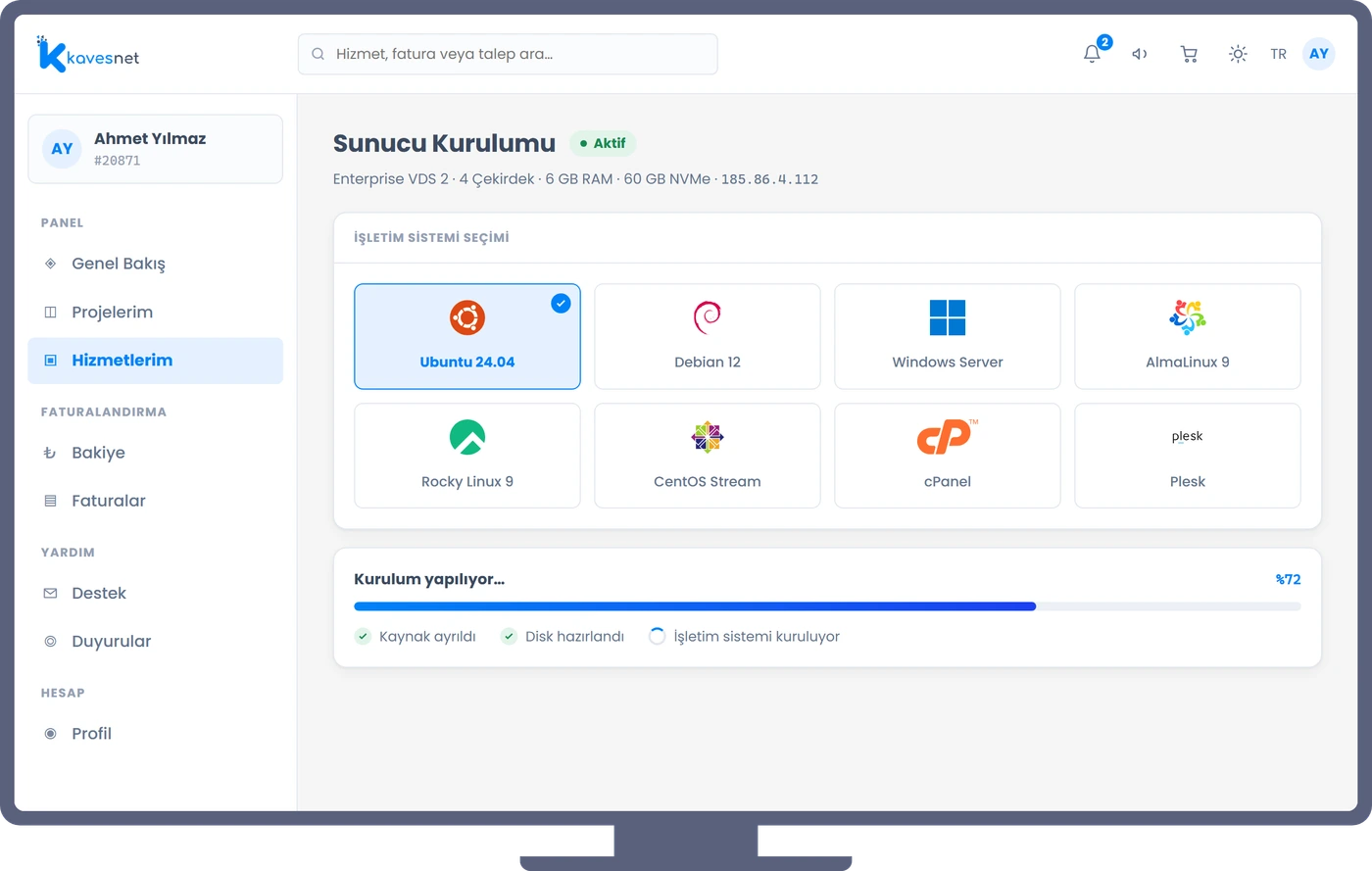Click the Windows logo icon
Image resolution: width=1372 pixels, height=871 pixels.
[948, 317]
